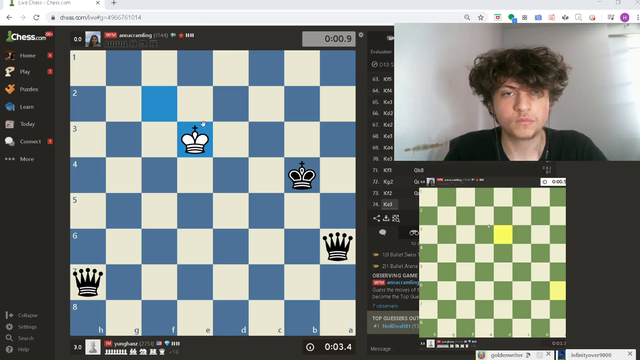Click the red video extension icon
The width and height of the screenshot is (640, 360).
[x=498, y=18]
